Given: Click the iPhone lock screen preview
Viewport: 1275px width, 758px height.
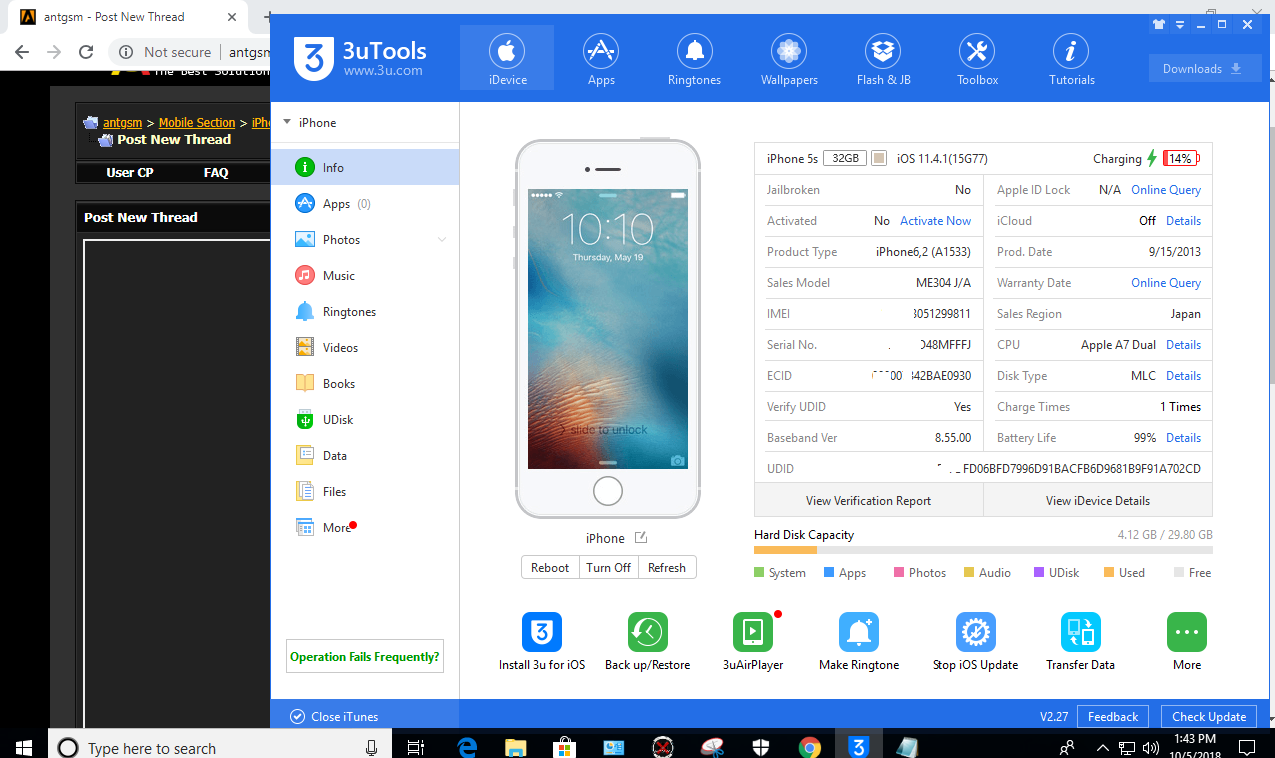Looking at the screenshot, I should 608,329.
